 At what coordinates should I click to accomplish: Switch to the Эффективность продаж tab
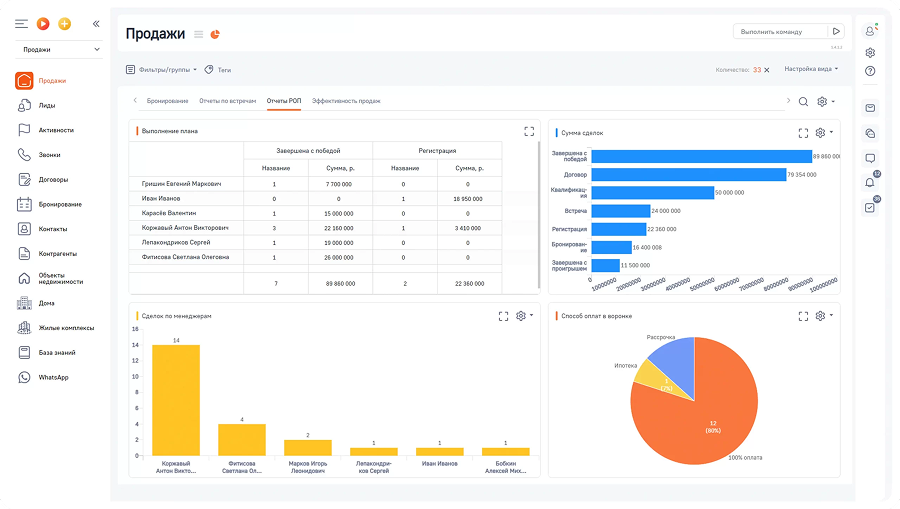click(345, 101)
